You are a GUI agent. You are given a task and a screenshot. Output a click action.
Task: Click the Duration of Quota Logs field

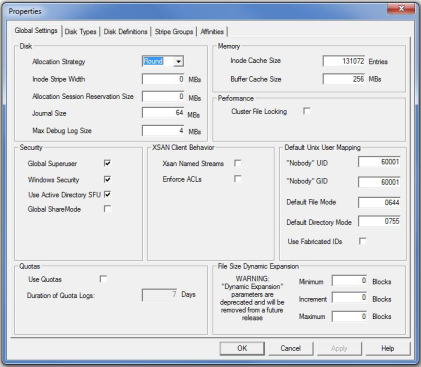160,295
